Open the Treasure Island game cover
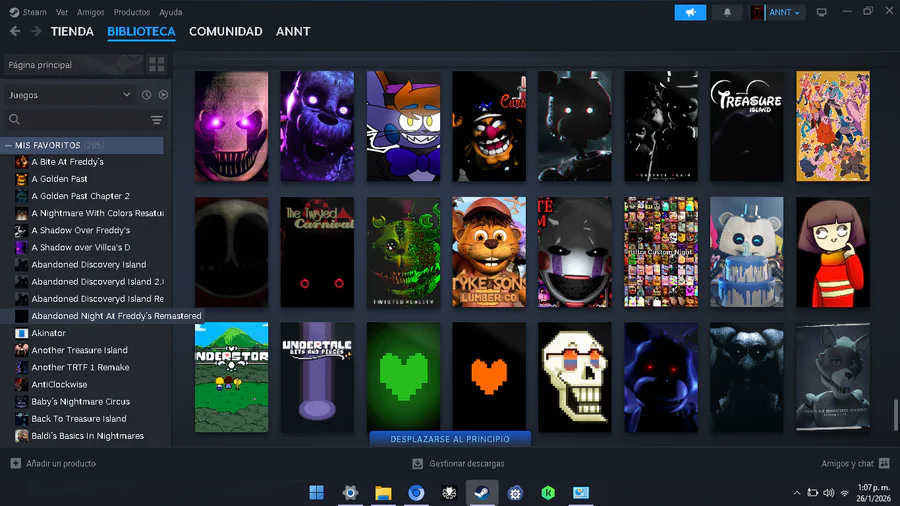900x506 pixels. click(746, 126)
